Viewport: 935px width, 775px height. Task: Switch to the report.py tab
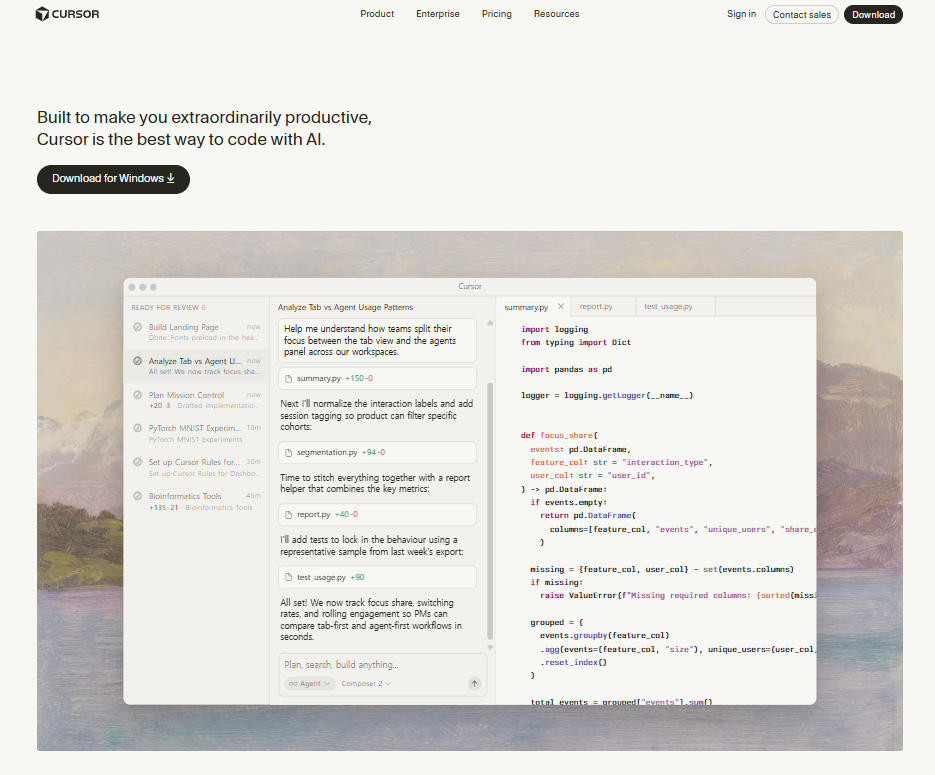[x=596, y=307]
